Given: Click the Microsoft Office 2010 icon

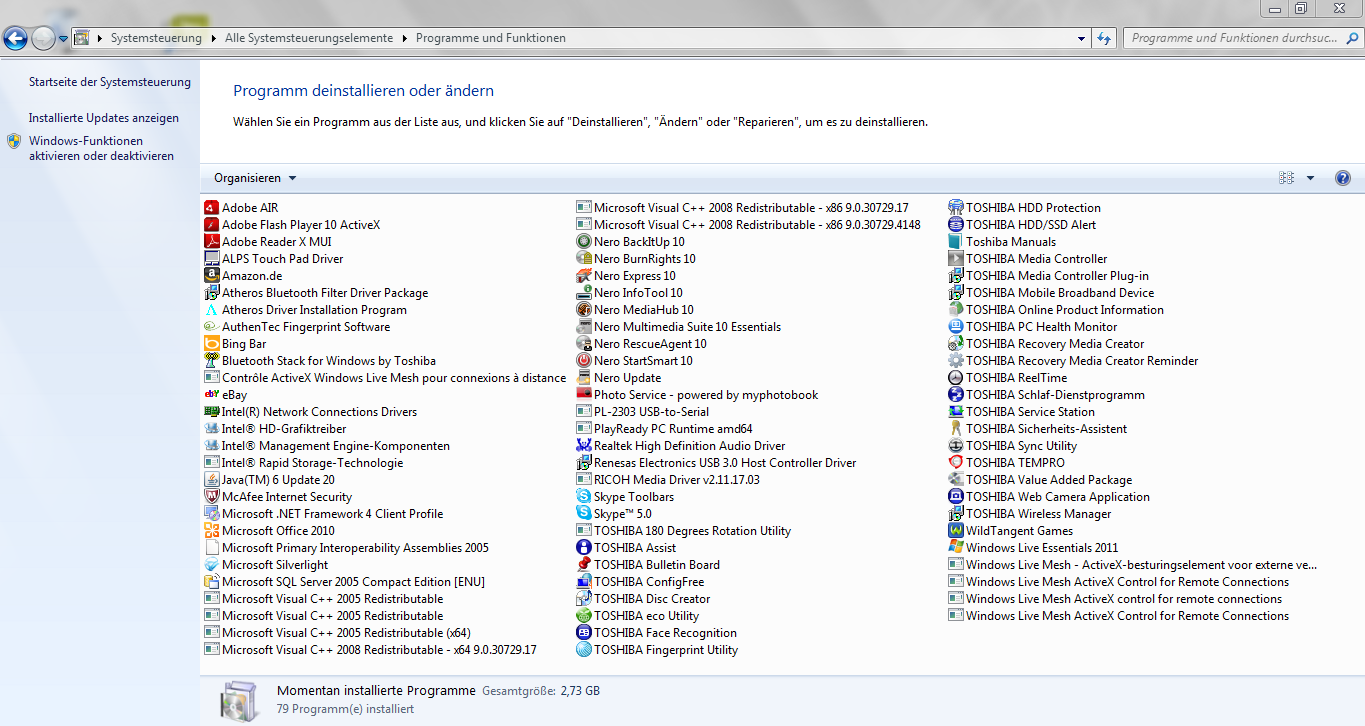Looking at the screenshot, I should [212, 531].
